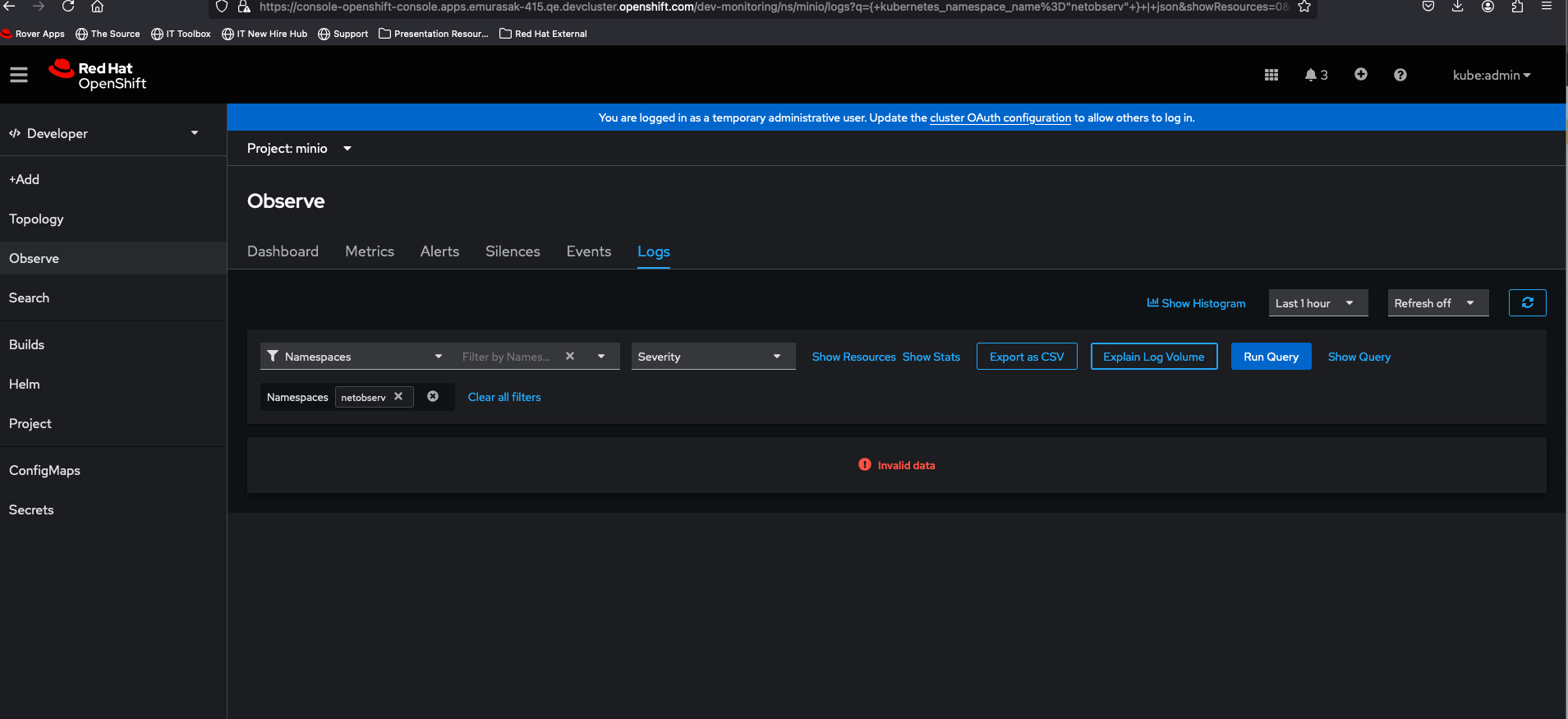Screen dimensions: 1568x719
Task: Open Builds in the sidebar
Action: click(113, 344)
